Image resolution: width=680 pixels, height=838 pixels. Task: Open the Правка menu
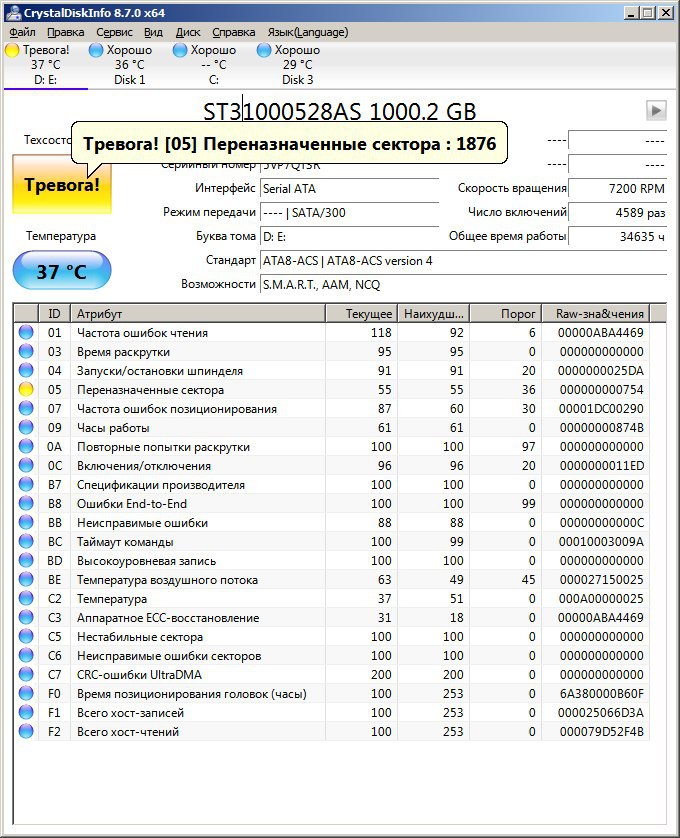(x=65, y=32)
